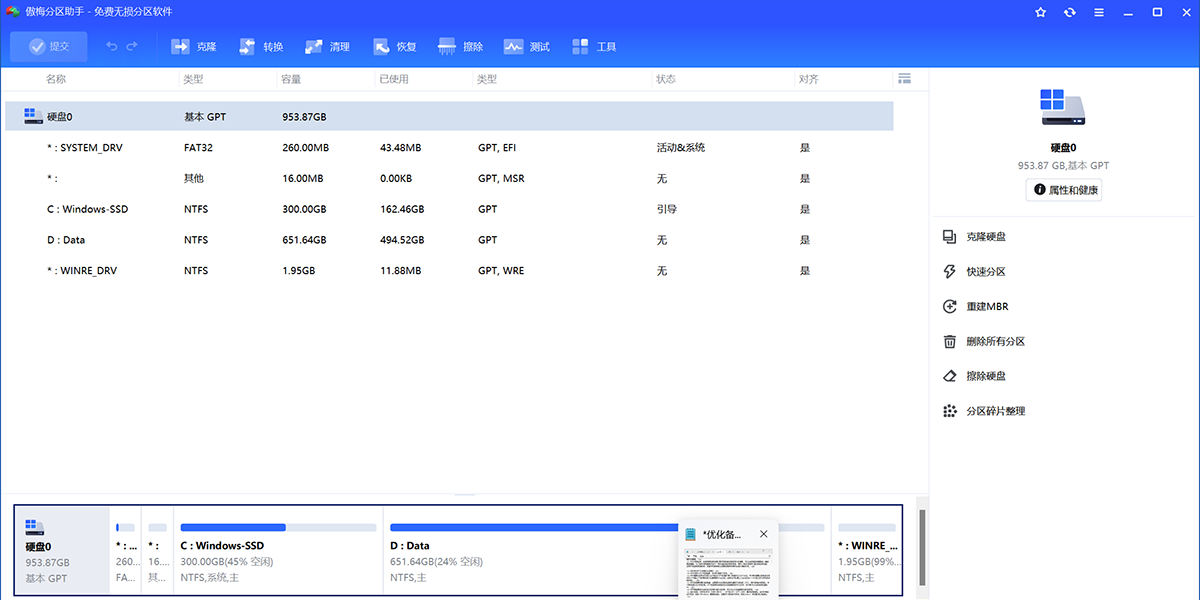Screen dimensions: 1200x600
Task: Open the 测试 (Test) tool
Action: click(527, 47)
